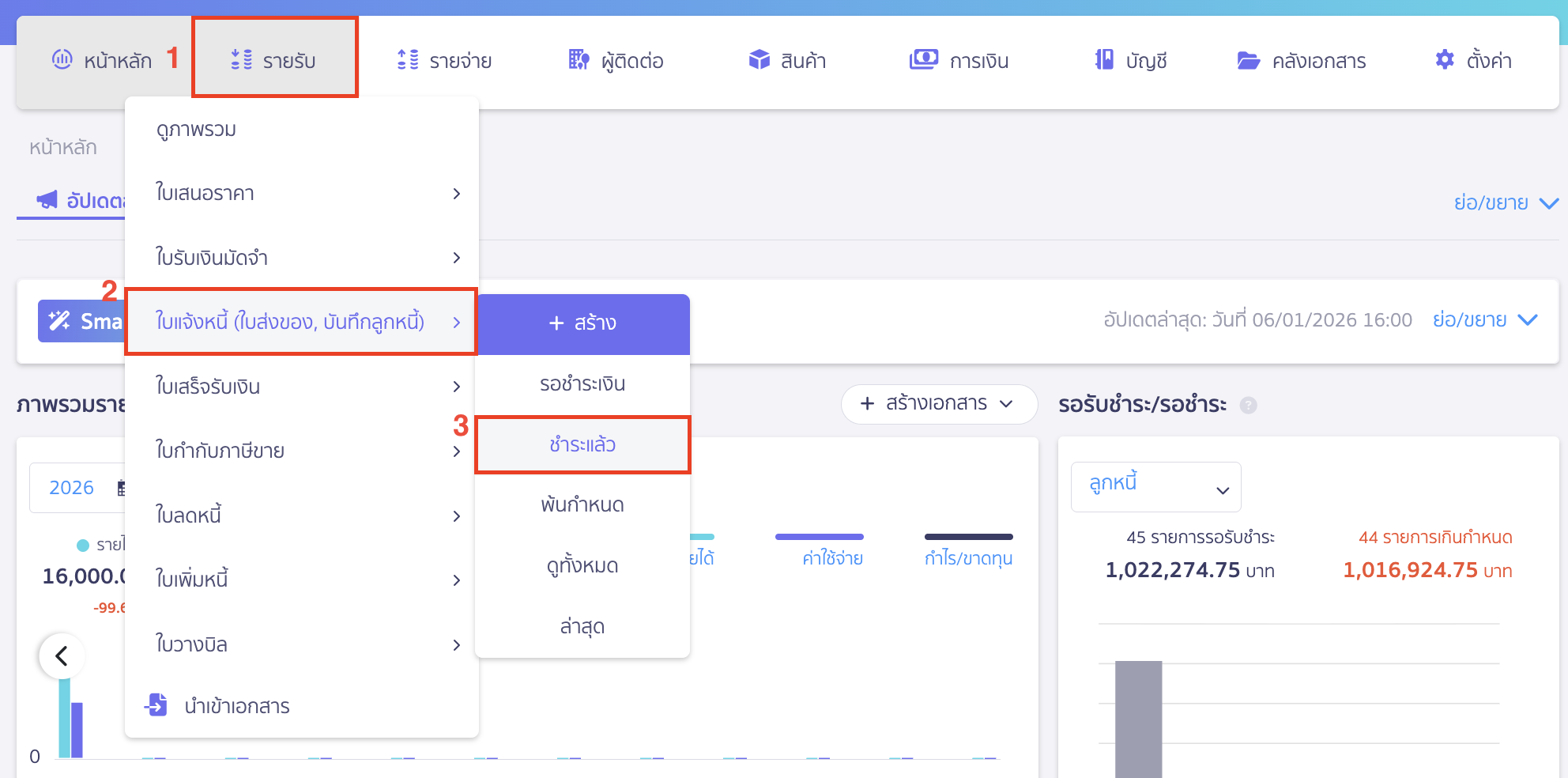
Task: Open the คลังเอกสาร document storage icon
Action: 1247,59
